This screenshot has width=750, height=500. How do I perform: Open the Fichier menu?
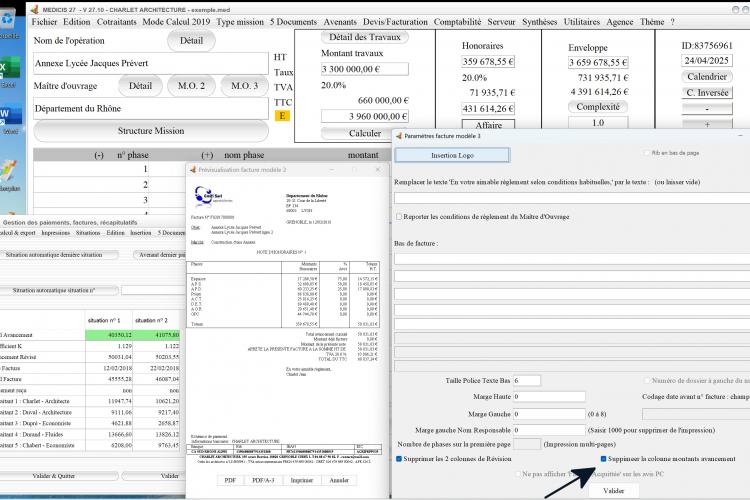click(44, 22)
